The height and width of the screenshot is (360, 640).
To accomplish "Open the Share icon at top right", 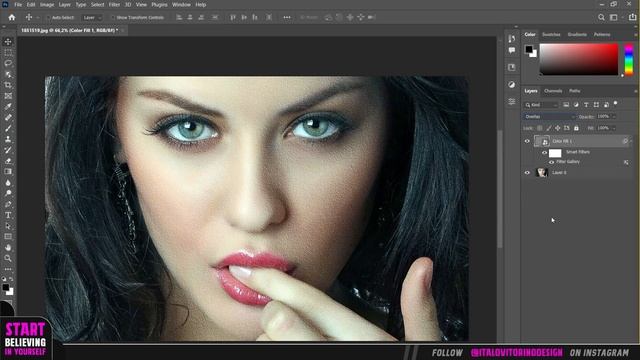I will (632, 17).
